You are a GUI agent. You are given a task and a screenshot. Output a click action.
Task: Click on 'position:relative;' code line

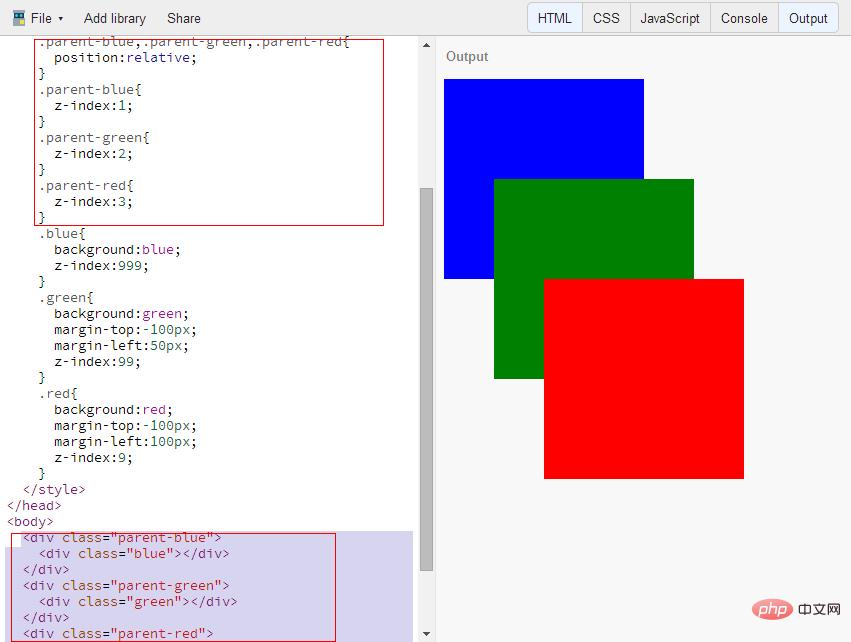tap(125, 58)
